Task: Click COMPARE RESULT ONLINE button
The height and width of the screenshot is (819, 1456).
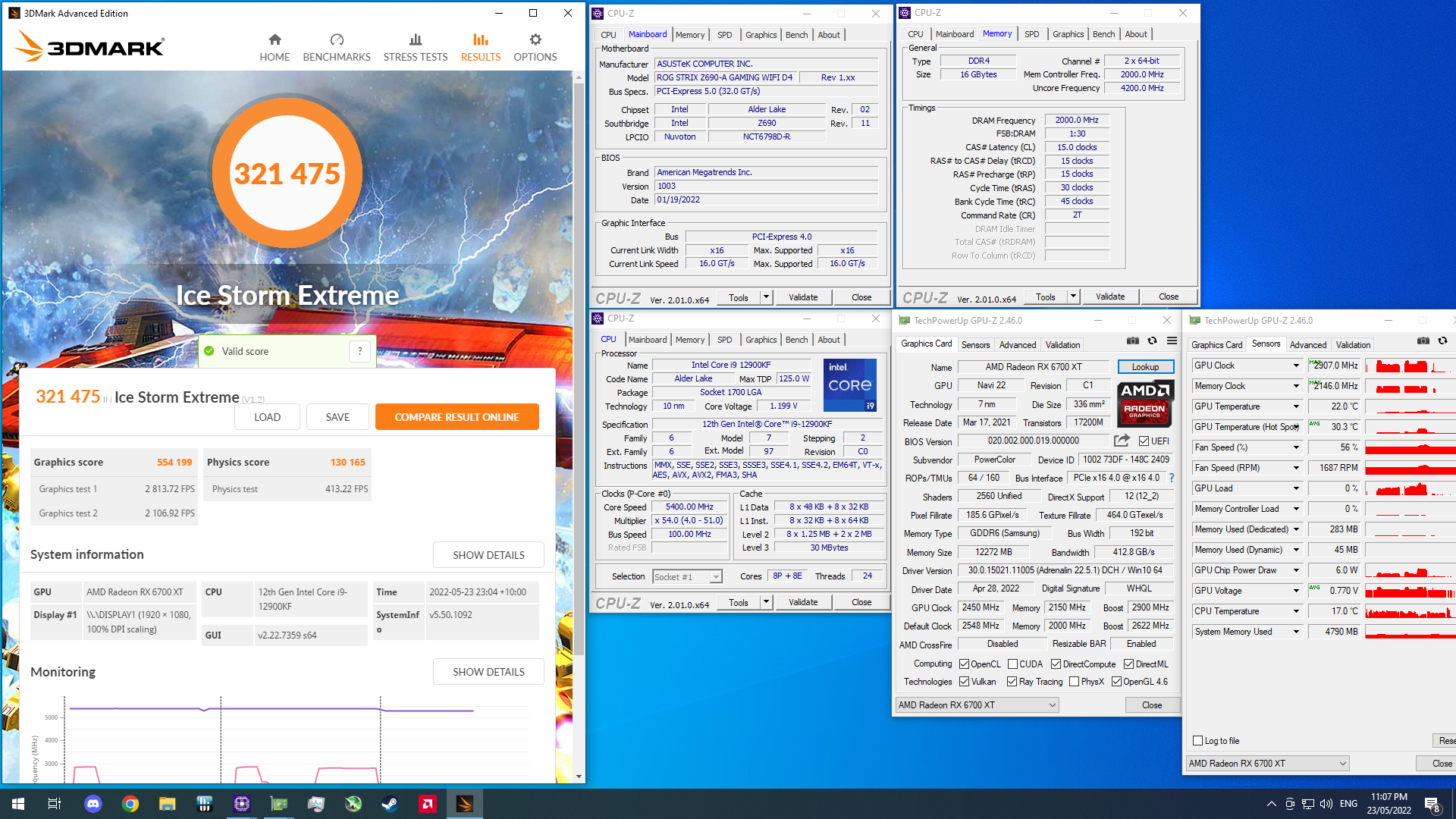Action: tap(457, 417)
